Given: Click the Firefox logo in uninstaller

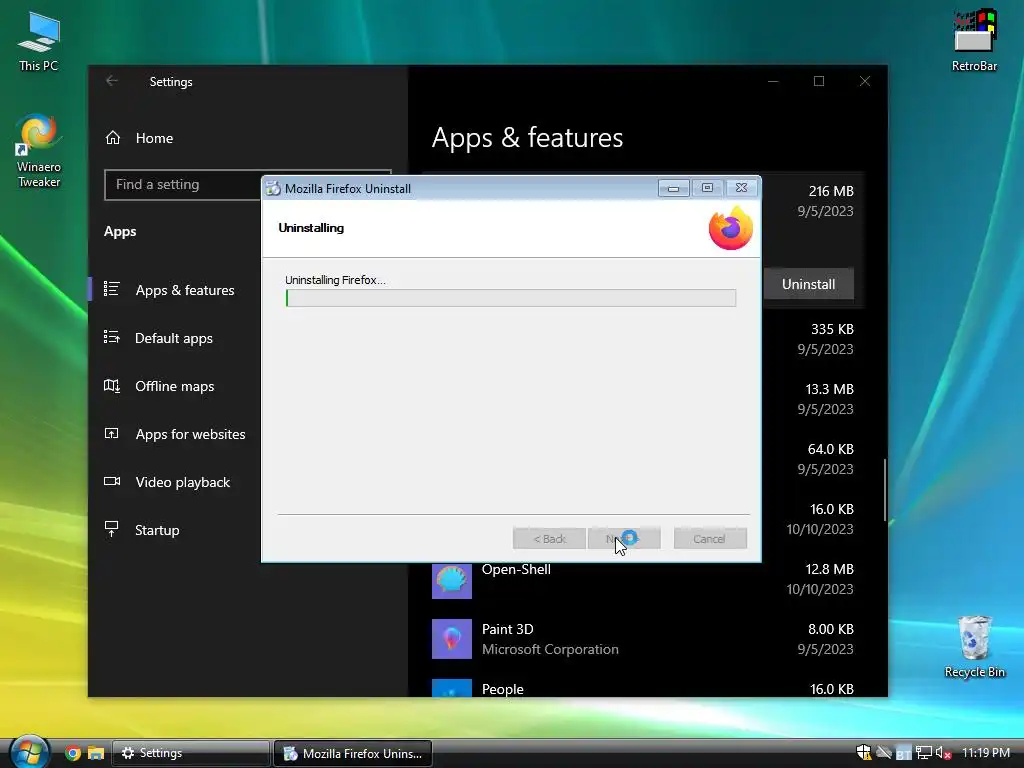Looking at the screenshot, I should (x=731, y=228).
